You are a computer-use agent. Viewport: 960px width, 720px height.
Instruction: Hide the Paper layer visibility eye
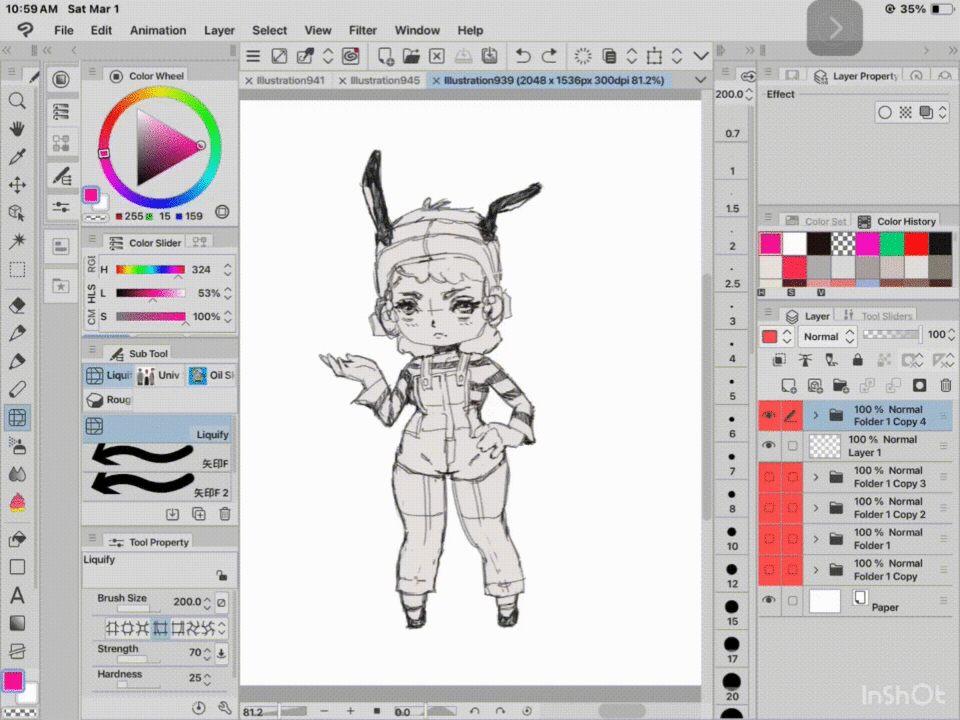coord(769,600)
